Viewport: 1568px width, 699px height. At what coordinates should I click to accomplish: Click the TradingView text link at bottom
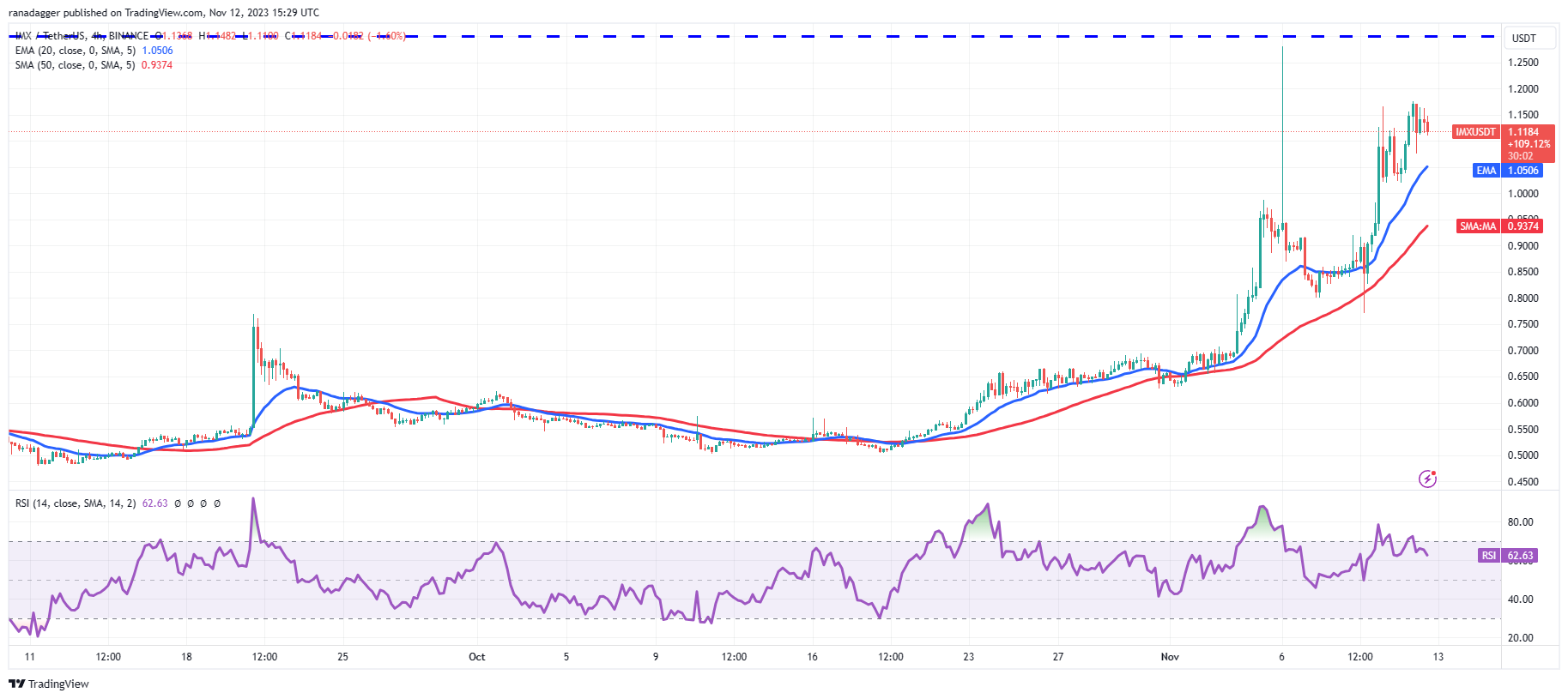[58, 684]
